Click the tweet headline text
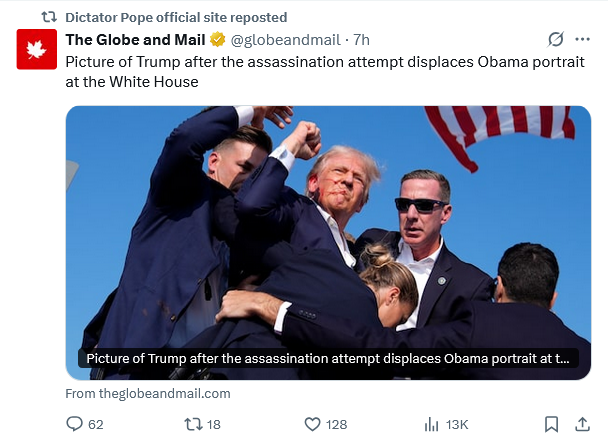Image resolution: width=609 pixels, height=445 pixels. 300,71
